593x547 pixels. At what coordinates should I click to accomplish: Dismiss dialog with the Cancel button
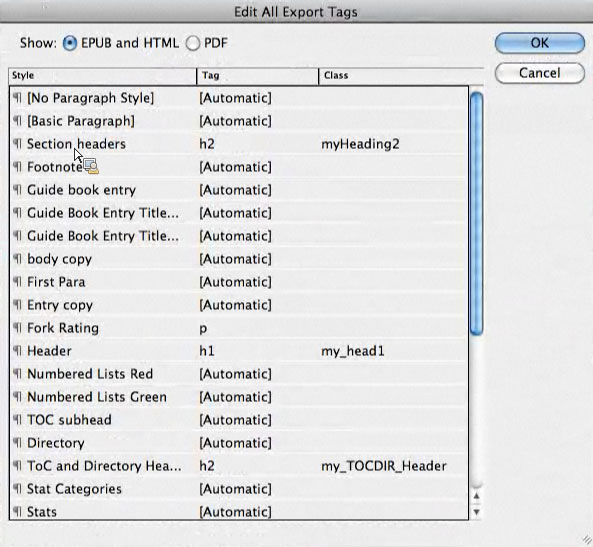point(540,73)
